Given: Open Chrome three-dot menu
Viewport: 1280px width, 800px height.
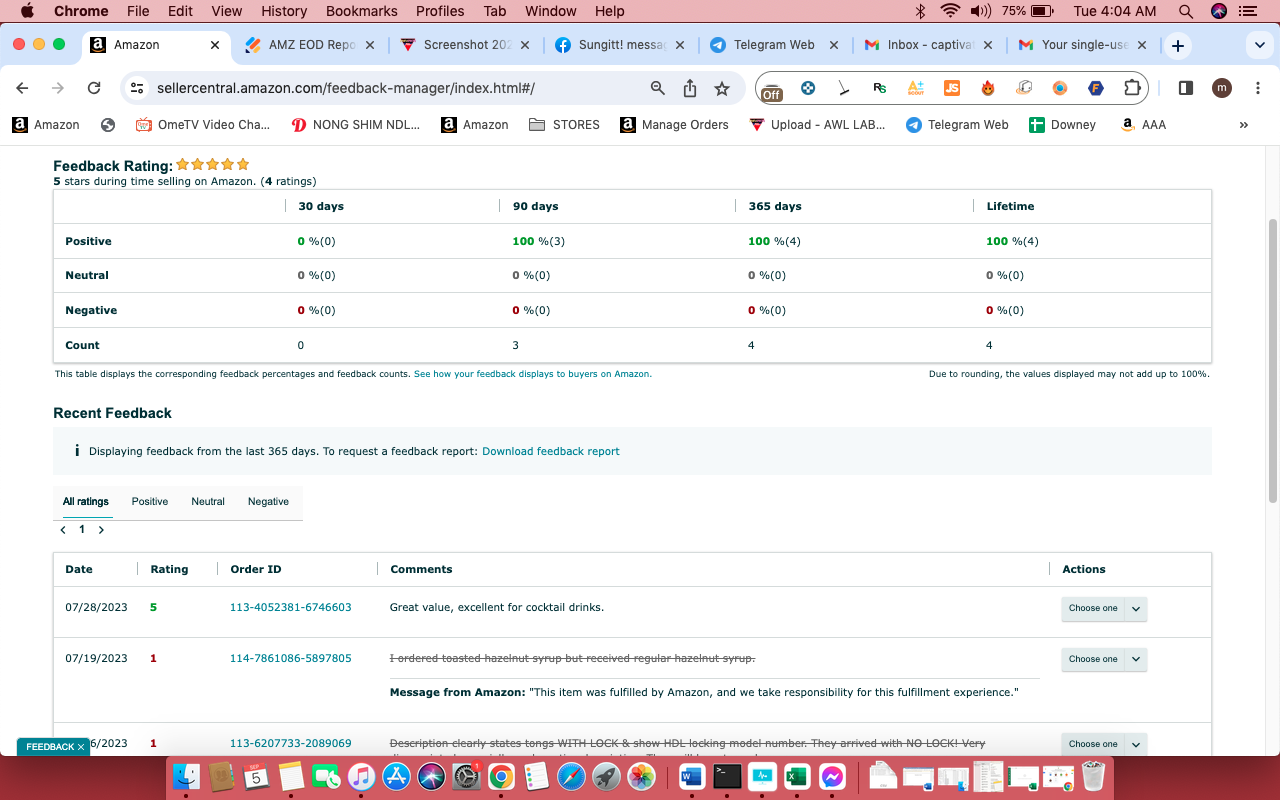Looking at the screenshot, I should (1258, 88).
